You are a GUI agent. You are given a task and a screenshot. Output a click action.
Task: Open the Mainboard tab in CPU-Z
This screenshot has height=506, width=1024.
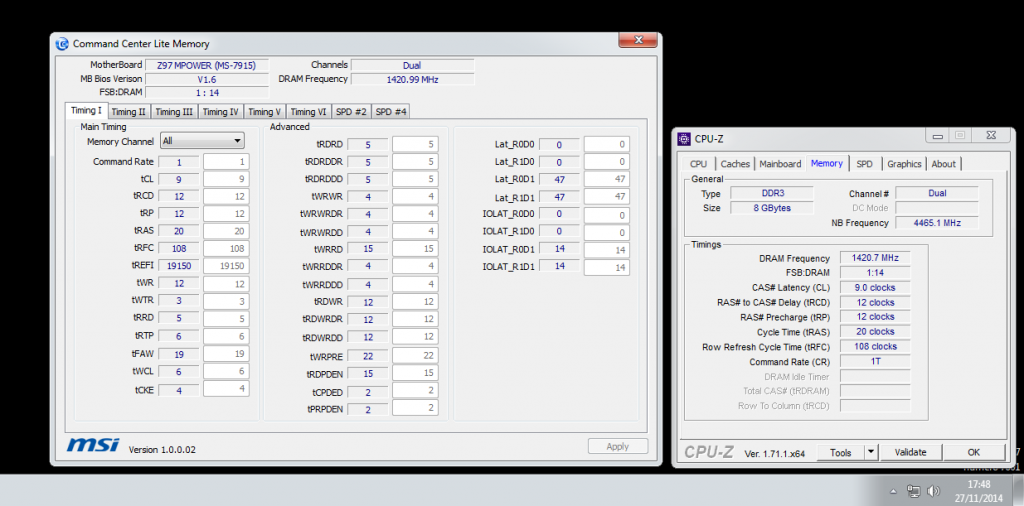780,164
